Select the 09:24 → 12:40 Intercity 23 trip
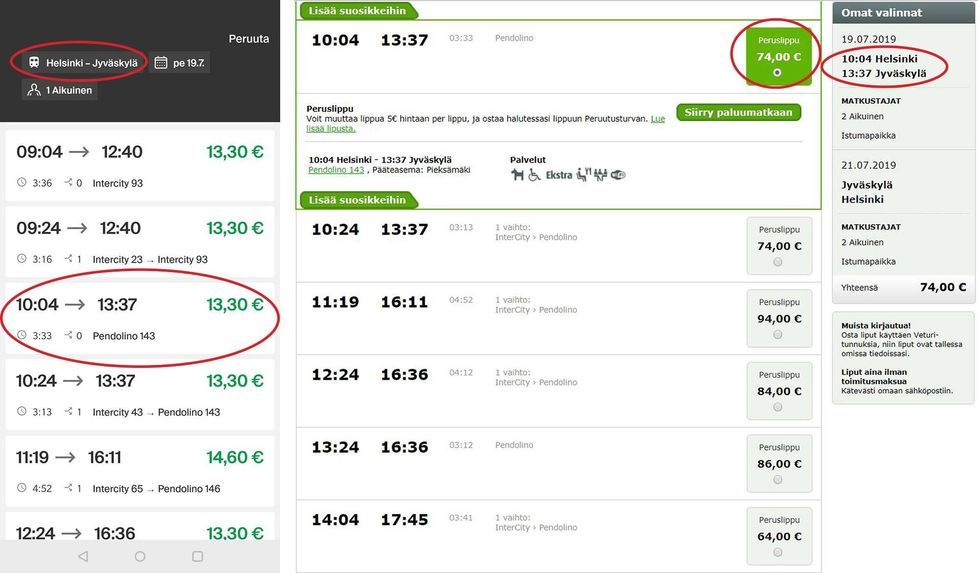 tap(140, 242)
